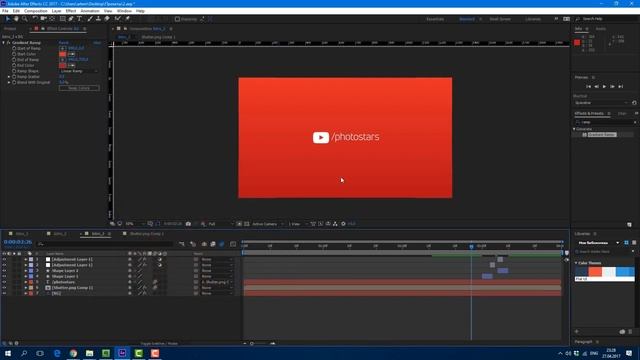Switch to the Audio panel tab
Viewport: 640px width, 360px height.
click(x=600, y=29)
